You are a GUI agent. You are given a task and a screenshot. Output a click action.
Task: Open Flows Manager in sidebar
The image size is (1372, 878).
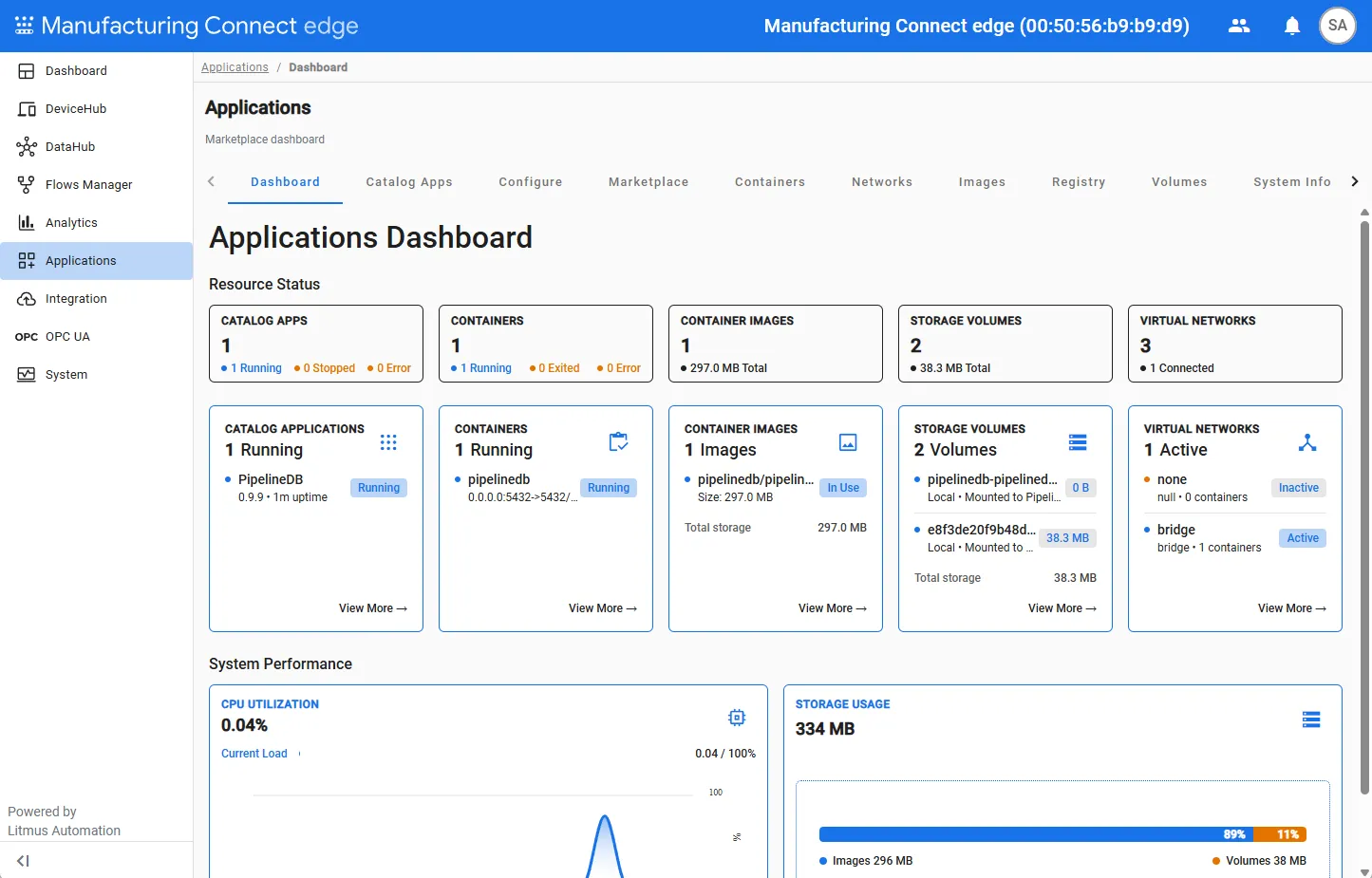coord(96,185)
